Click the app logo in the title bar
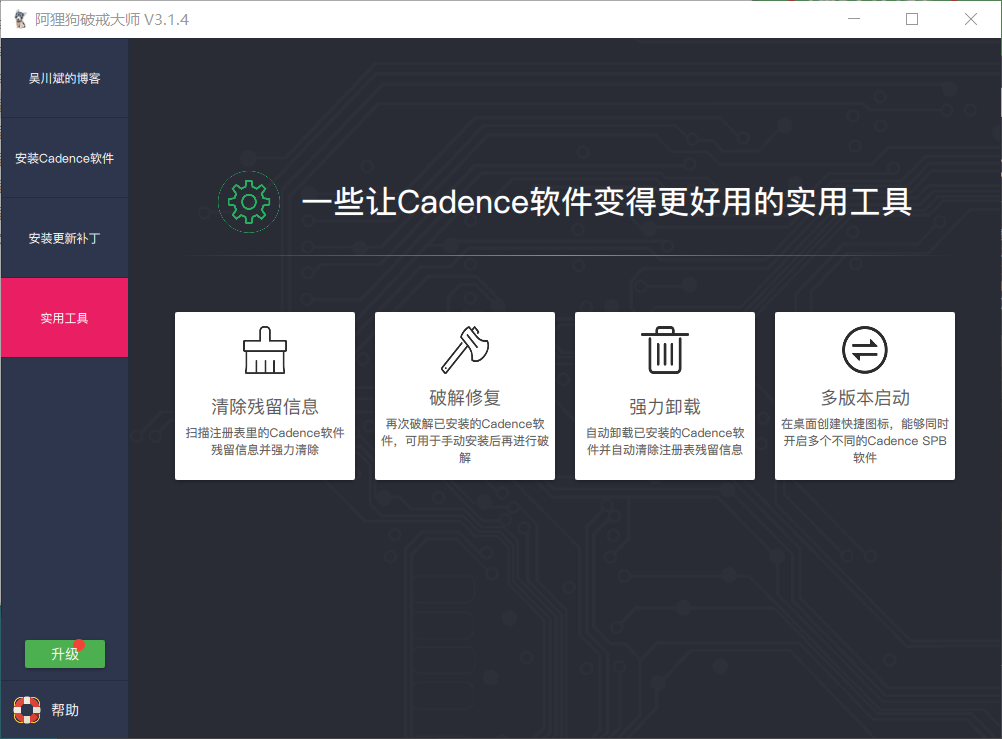This screenshot has width=1002, height=739. [x=17, y=18]
